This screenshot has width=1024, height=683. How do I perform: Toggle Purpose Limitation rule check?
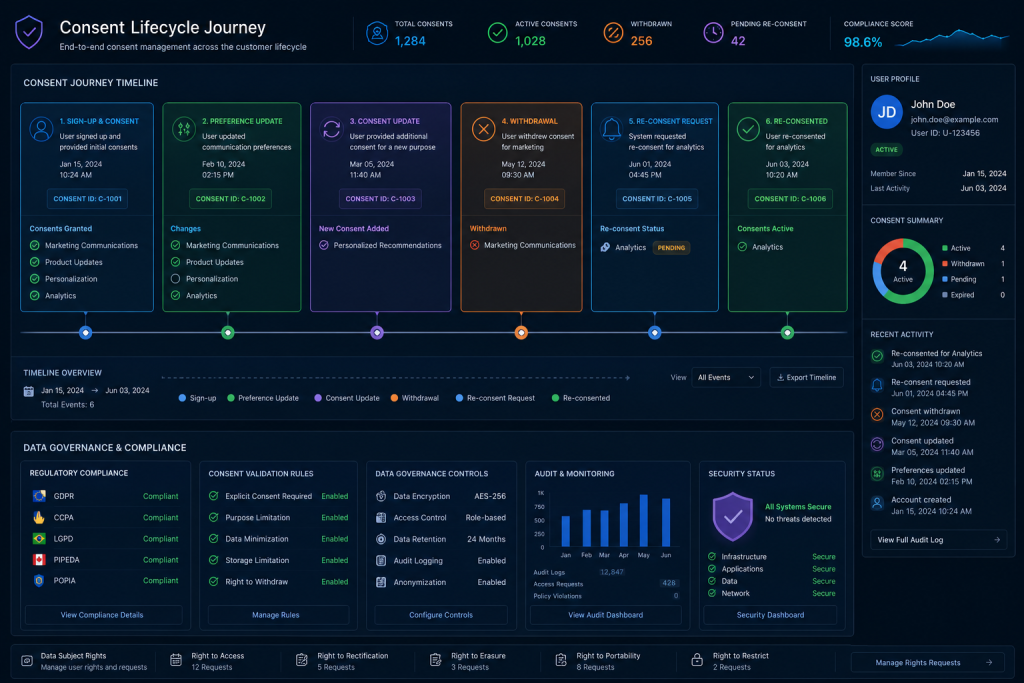click(x=214, y=518)
